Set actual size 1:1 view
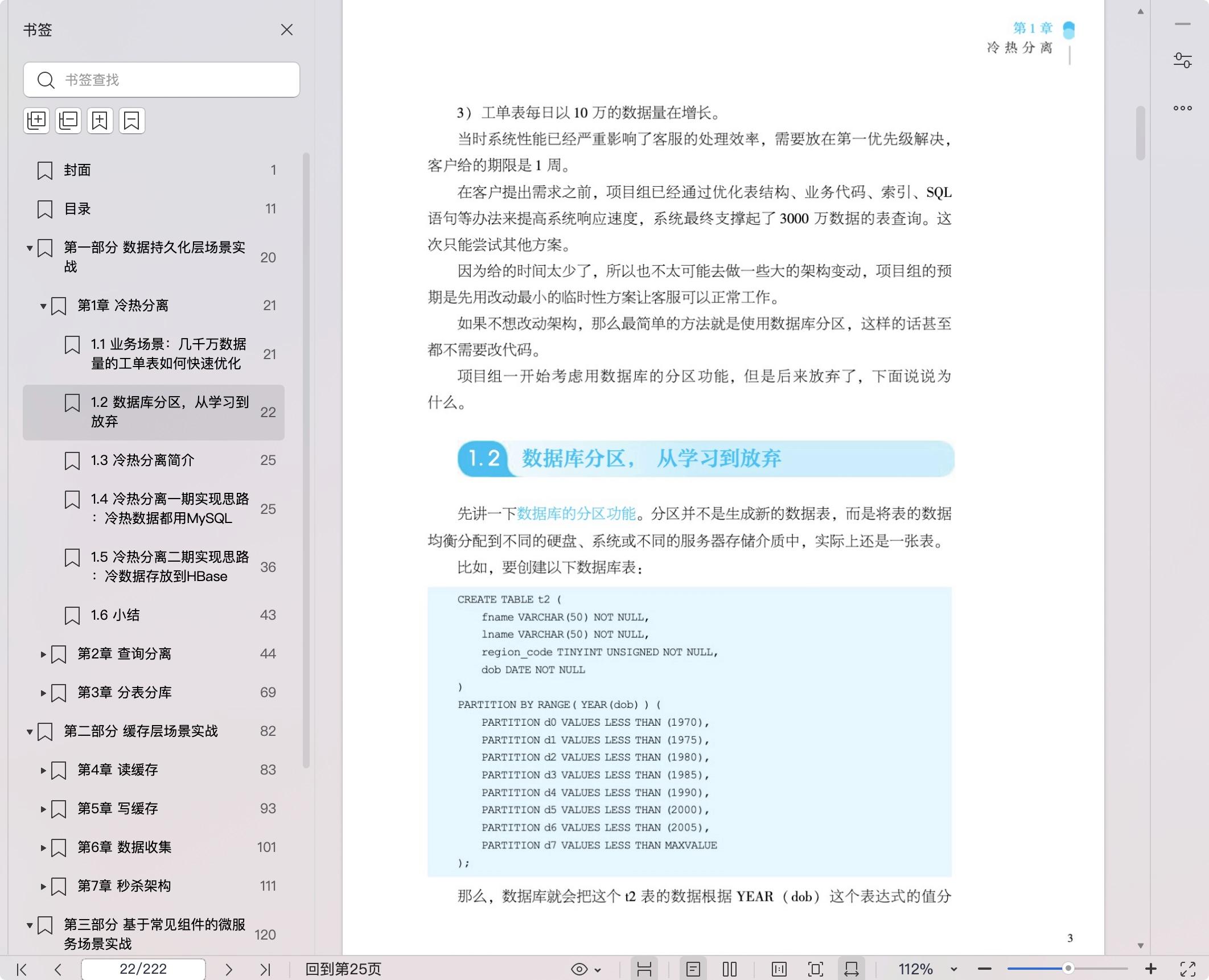 point(779,969)
